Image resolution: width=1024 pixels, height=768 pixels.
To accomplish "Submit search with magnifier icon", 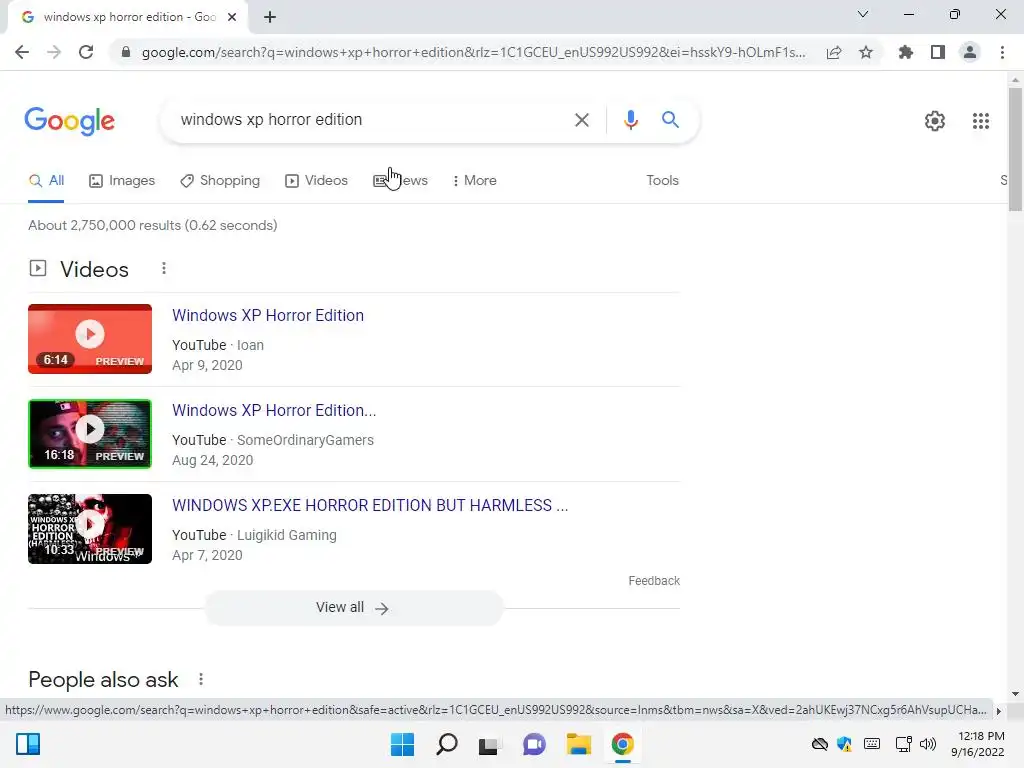I will coord(670,120).
